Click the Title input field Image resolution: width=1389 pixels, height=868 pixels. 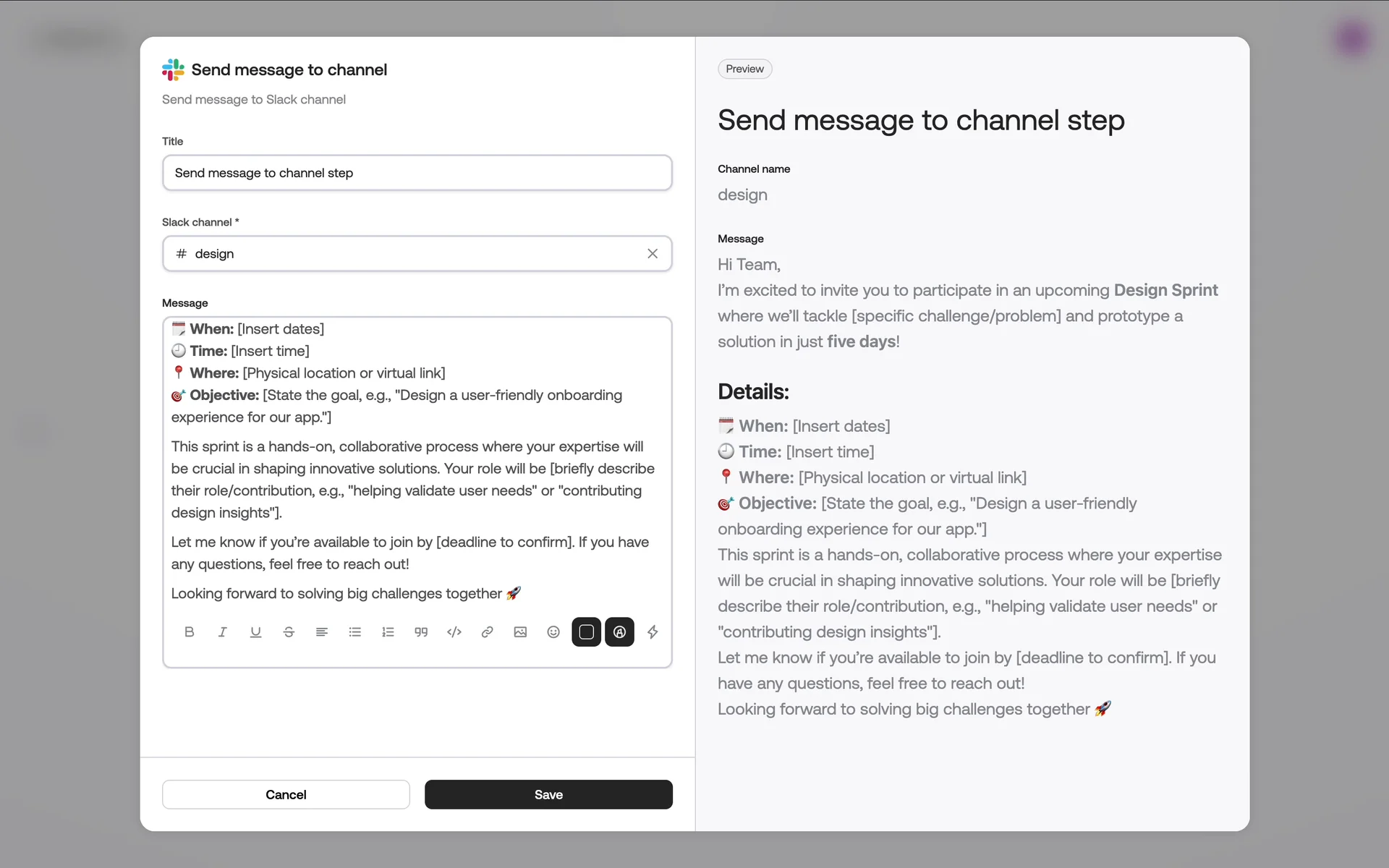coord(417,173)
